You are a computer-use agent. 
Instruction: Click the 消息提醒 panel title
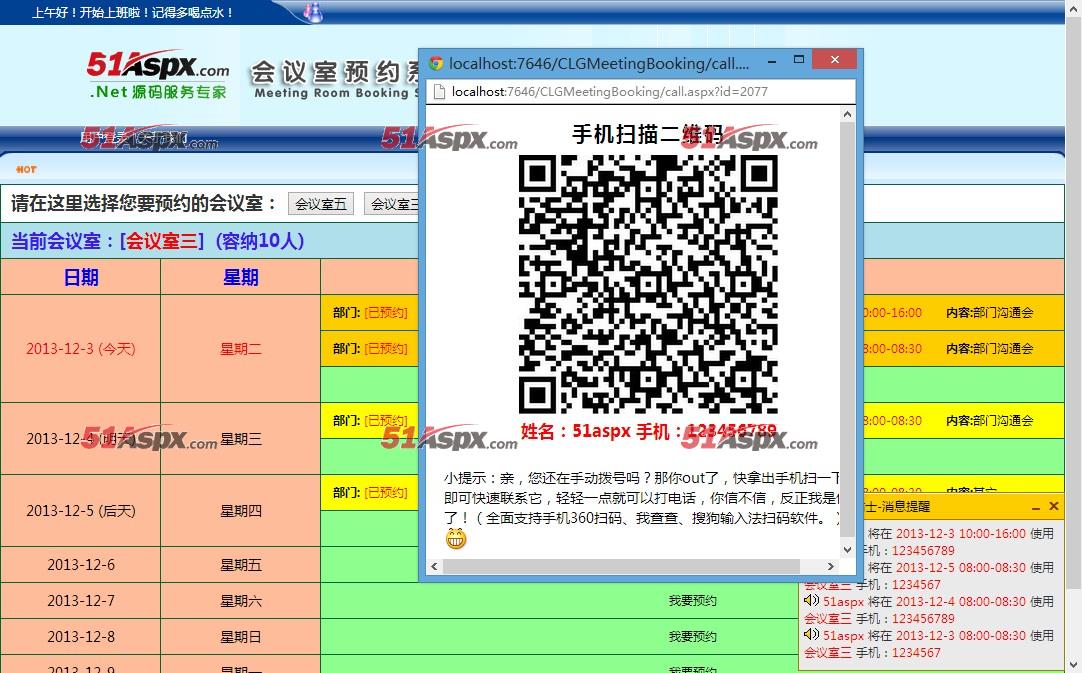coord(897,507)
